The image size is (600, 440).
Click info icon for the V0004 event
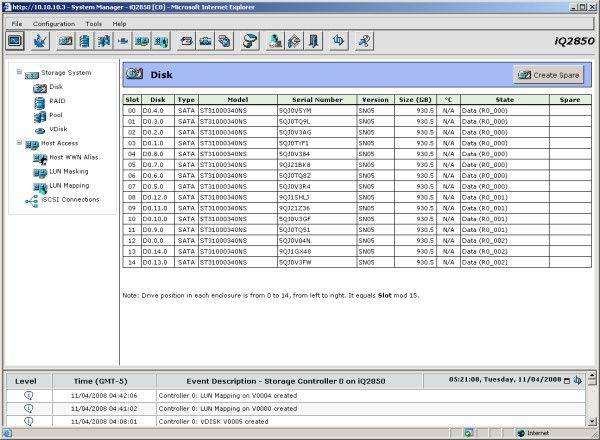29,395
